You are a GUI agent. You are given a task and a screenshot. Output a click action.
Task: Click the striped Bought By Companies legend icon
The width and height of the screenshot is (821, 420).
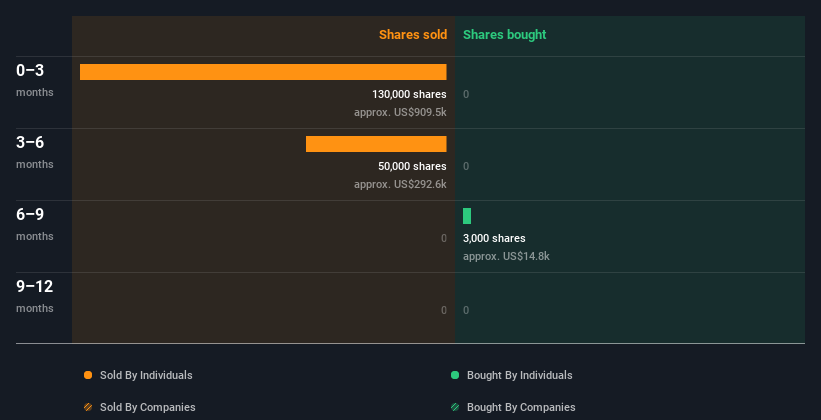point(455,407)
